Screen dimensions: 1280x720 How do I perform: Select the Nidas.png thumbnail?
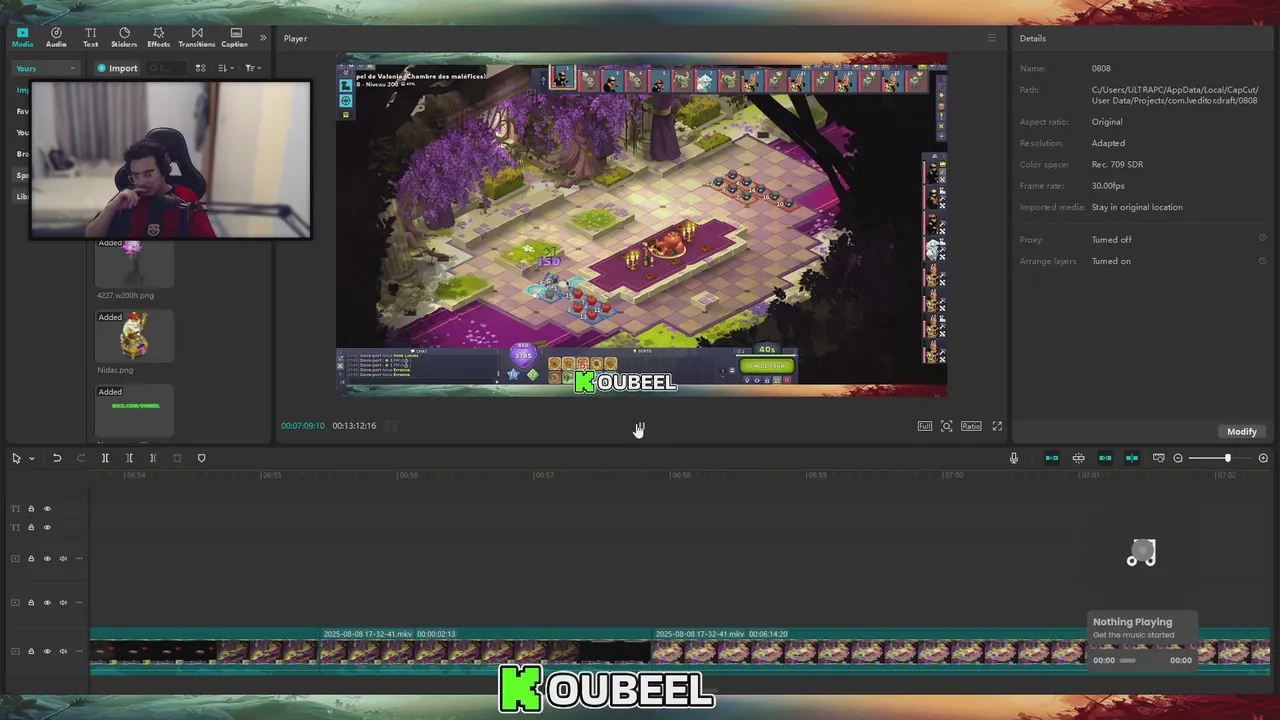[134, 336]
